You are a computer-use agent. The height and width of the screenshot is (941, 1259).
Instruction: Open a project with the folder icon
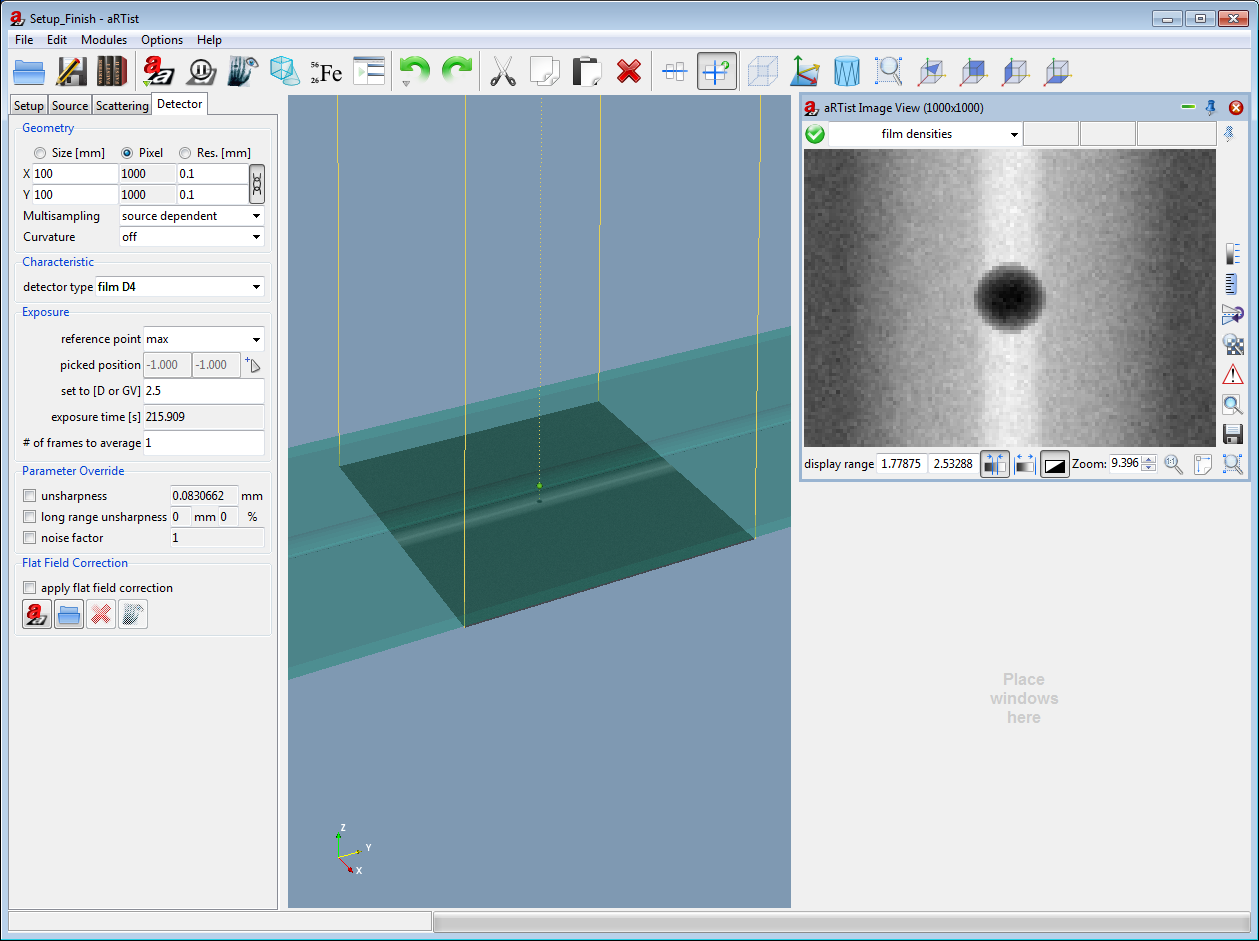tap(30, 72)
